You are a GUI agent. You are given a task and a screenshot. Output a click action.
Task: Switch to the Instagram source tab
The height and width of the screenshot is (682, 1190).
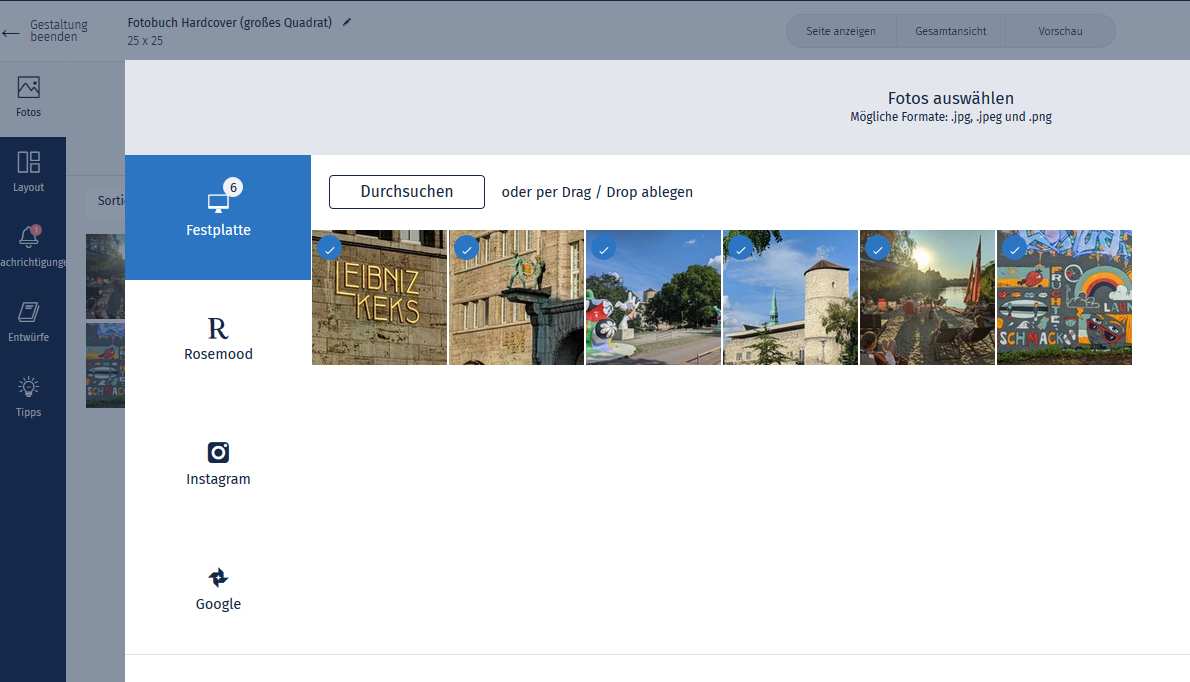(218, 467)
